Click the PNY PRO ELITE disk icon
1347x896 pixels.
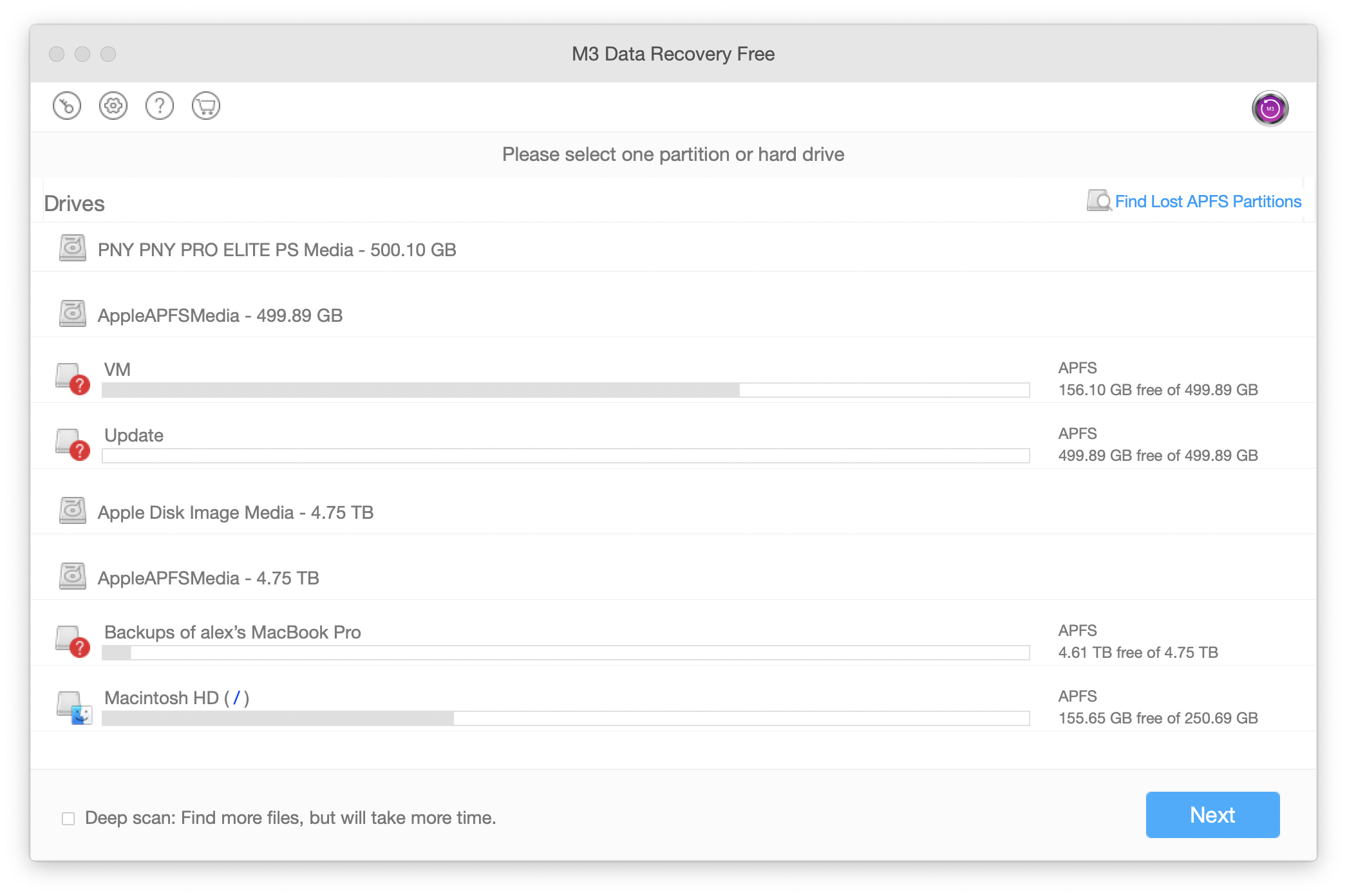[x=73, y=248]
